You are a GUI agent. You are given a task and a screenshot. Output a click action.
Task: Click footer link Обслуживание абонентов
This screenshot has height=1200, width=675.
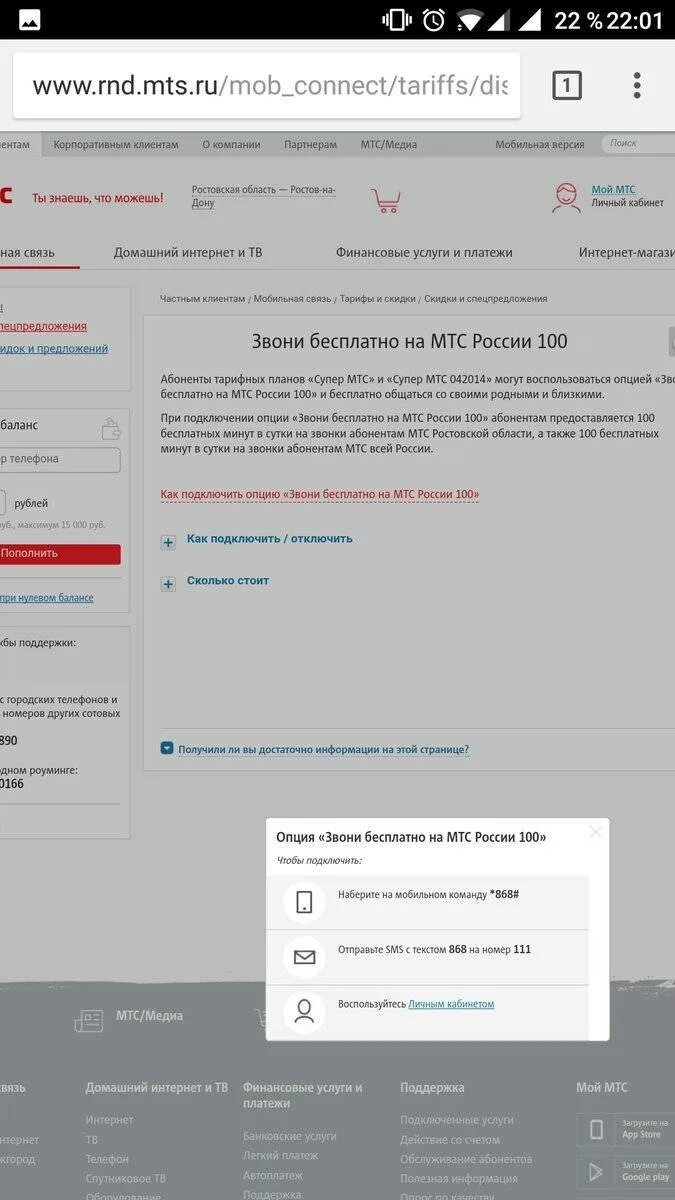click(466, 1159)
